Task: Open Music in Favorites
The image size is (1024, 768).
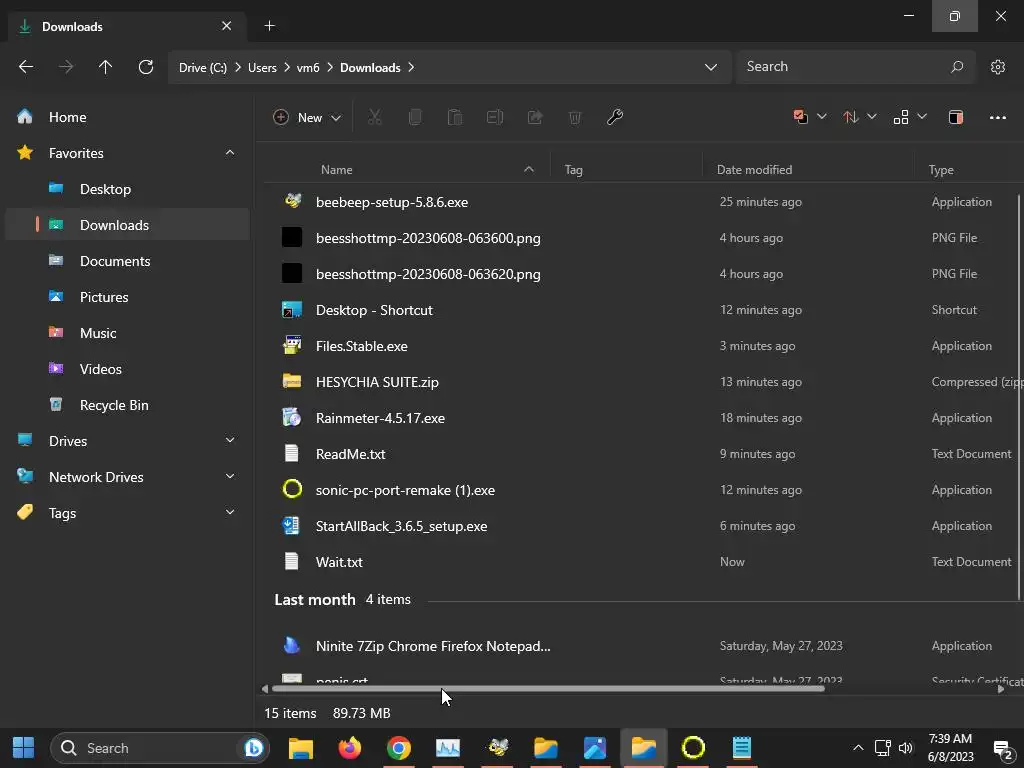Action: click(x=127, y=332)
